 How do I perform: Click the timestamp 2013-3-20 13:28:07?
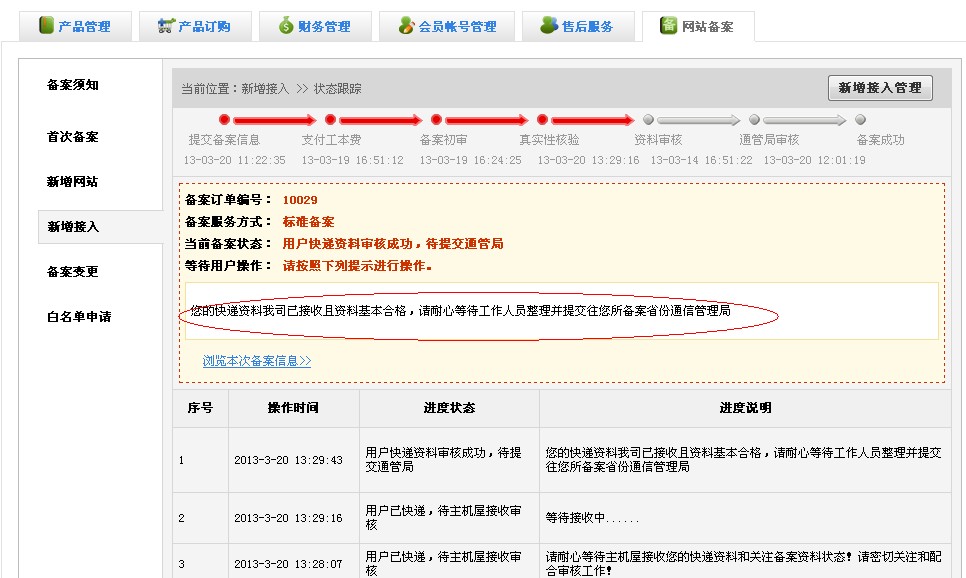pyautogui.click(x=288, y=564)
